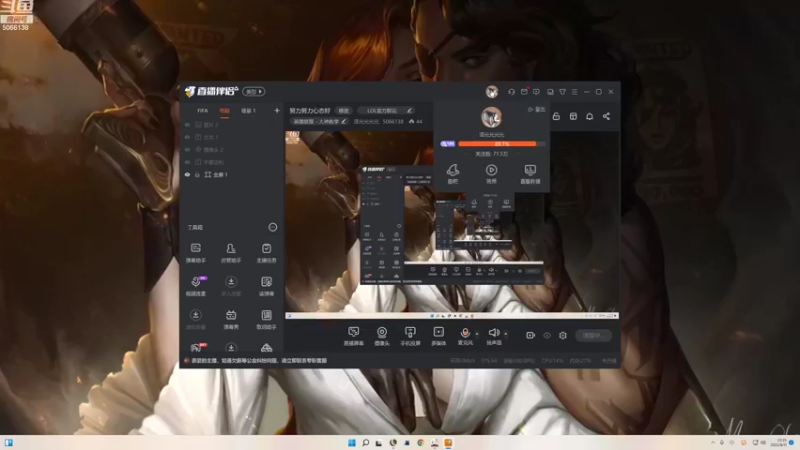Open the 弹幕助手 tool in toolbox
This screenshot has width=800, height=450.
195,253
